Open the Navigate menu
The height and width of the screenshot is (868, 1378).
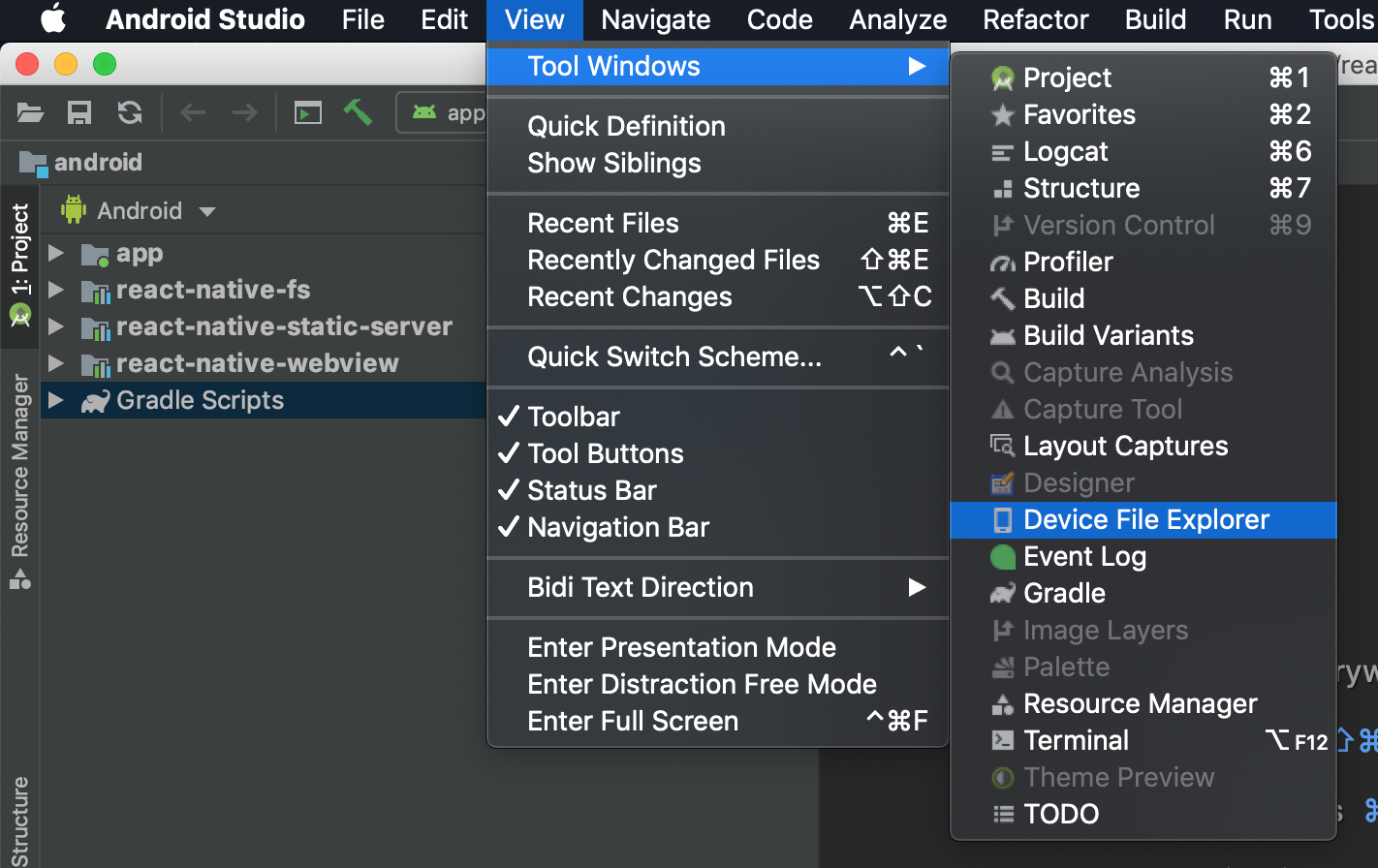tap(656, 19)
